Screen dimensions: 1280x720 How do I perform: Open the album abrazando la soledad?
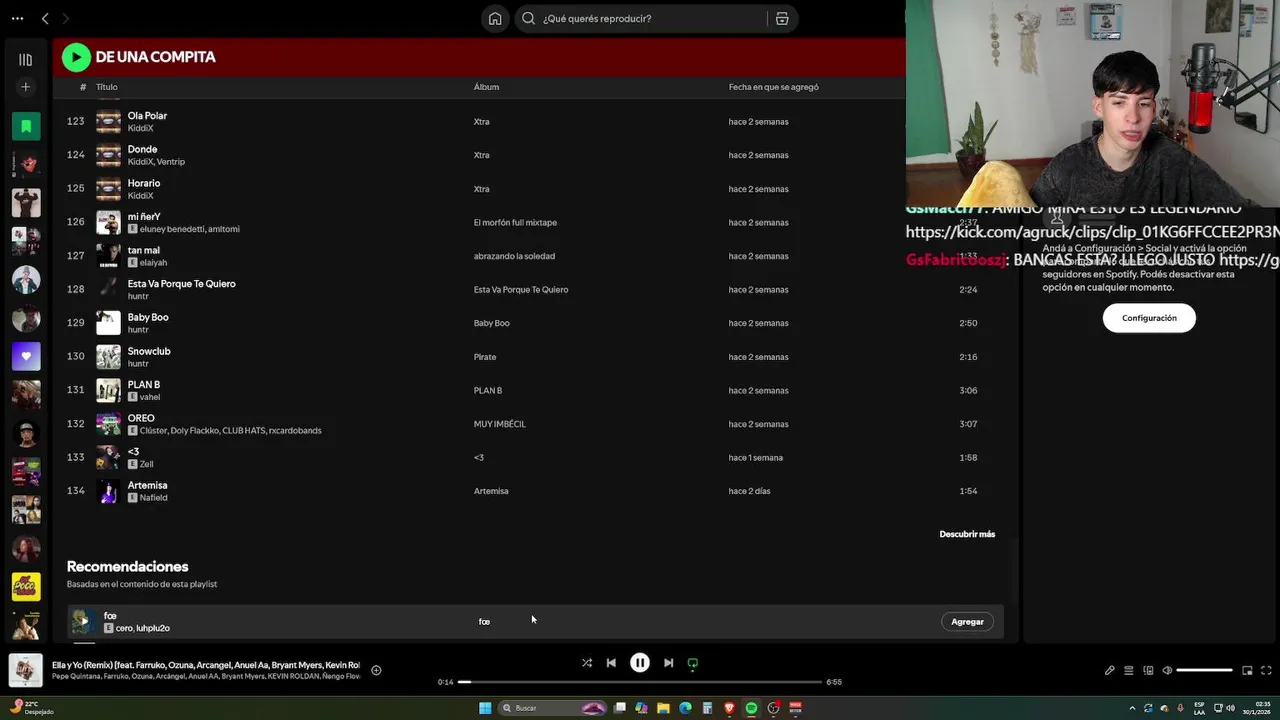(514, 256)
